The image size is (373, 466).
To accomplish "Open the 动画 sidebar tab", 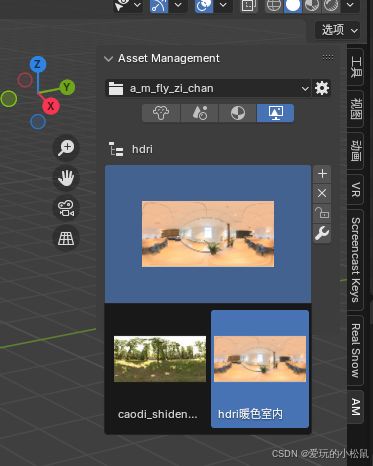I will (356, 151).
